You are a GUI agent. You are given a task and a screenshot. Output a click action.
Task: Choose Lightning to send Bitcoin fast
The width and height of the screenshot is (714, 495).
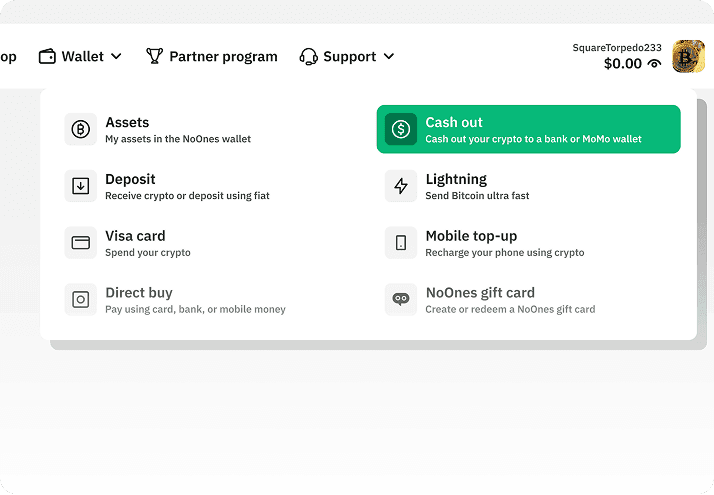(456, 180)
